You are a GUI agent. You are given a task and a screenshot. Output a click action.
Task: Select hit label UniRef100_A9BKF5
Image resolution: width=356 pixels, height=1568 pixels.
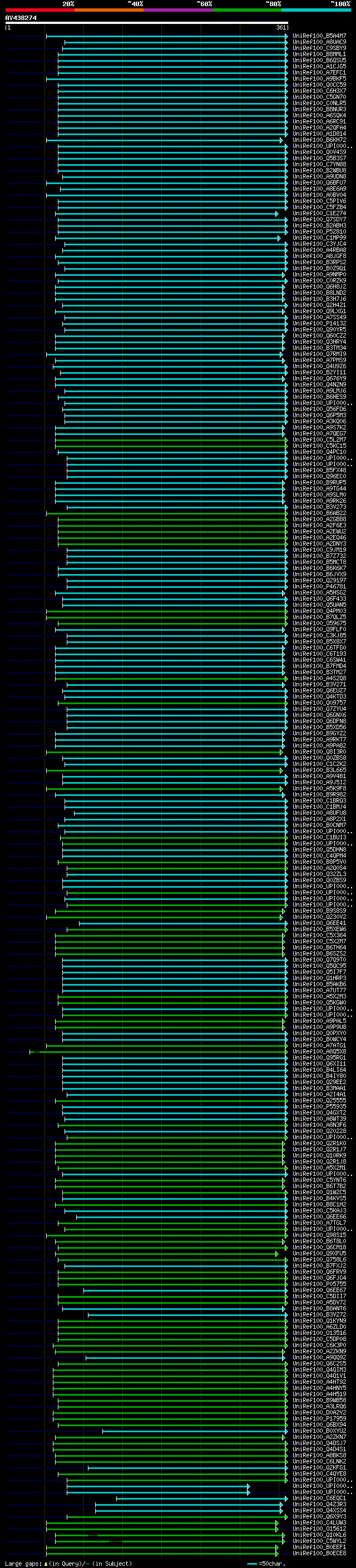coord(319,78)
